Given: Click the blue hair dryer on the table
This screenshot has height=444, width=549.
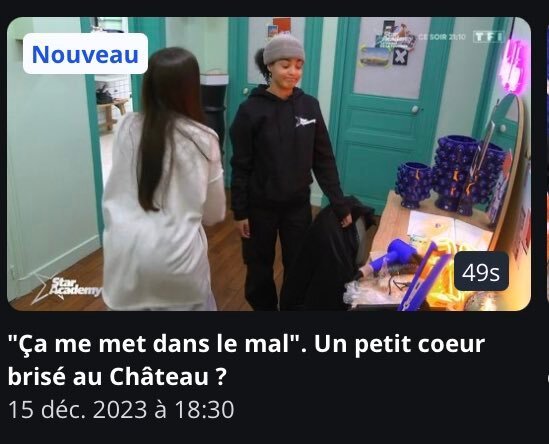Looking at the screenshot, I should click(x=395, y=254).
